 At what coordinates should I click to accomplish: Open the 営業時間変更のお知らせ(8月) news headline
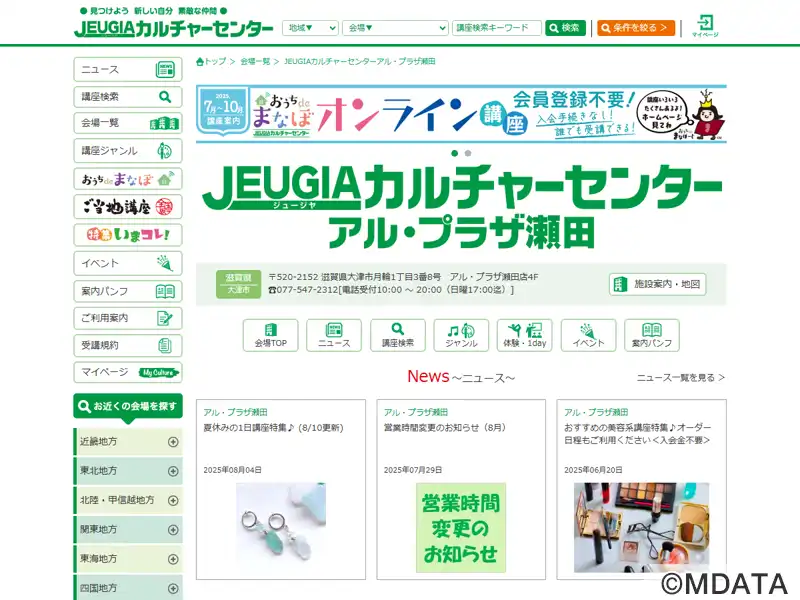pos(445,428)
